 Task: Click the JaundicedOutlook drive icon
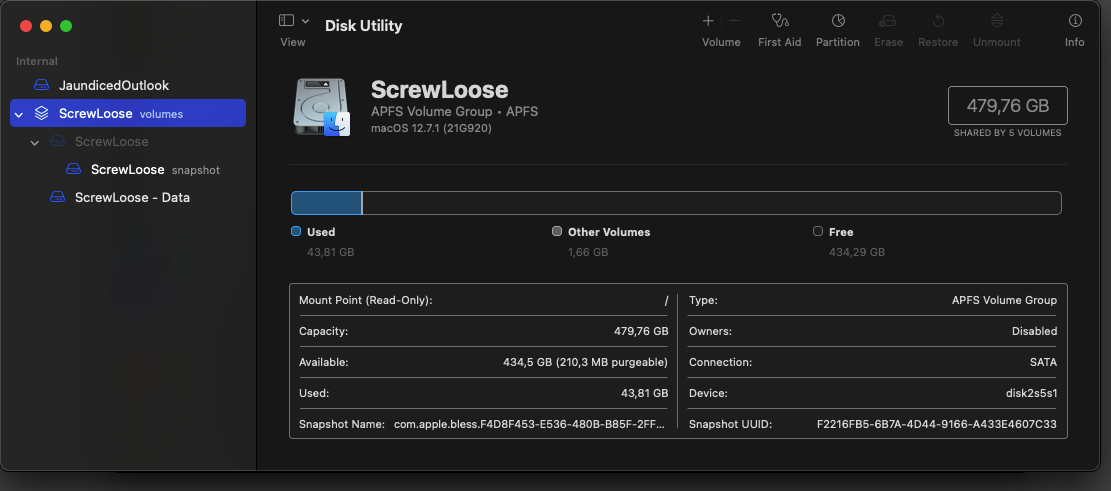tap(42, 85)
